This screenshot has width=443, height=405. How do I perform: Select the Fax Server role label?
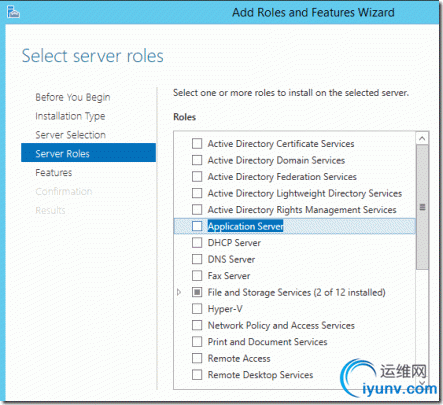tap(229, 276)
